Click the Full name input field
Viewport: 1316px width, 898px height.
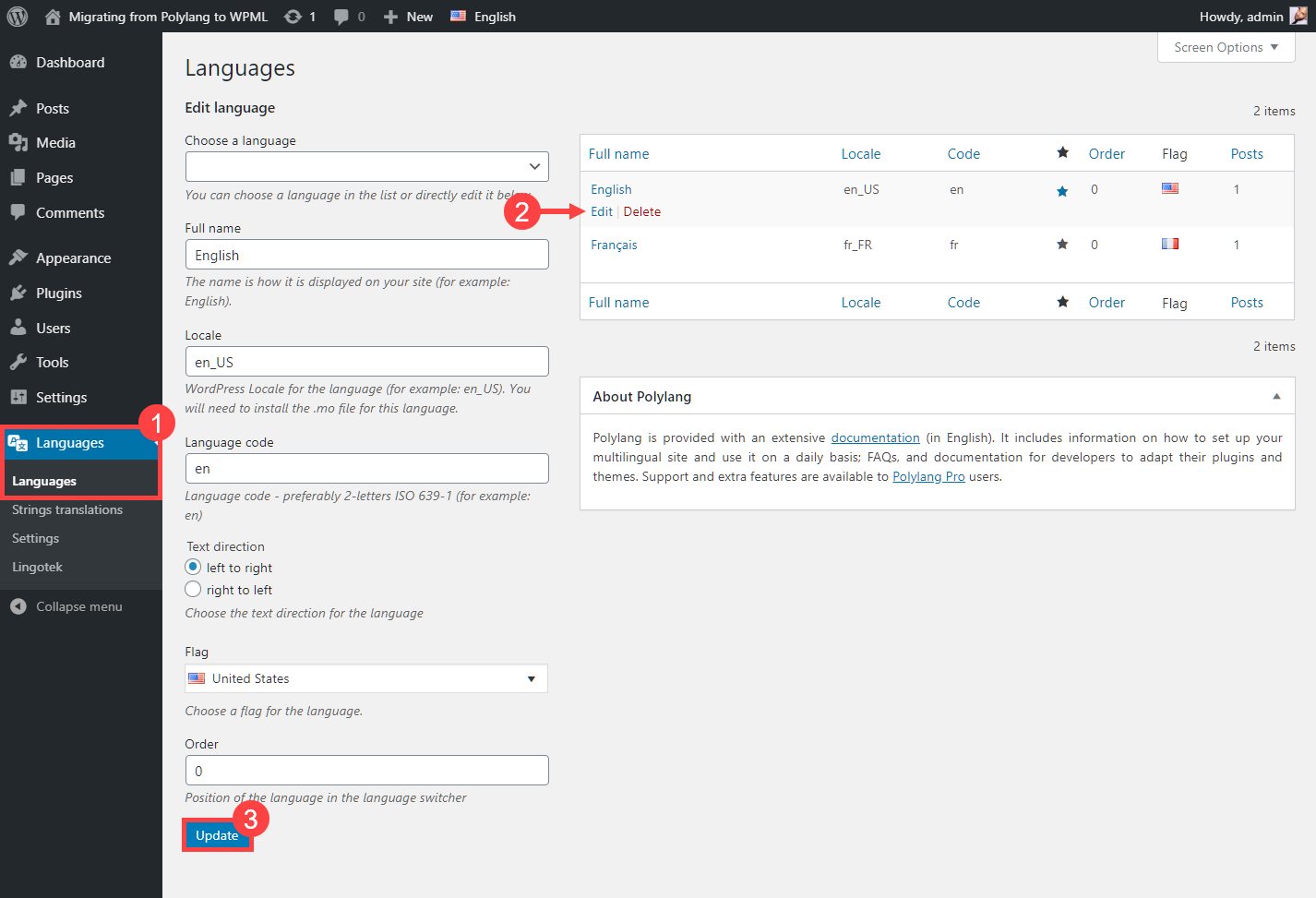click(x=366, y=255)
